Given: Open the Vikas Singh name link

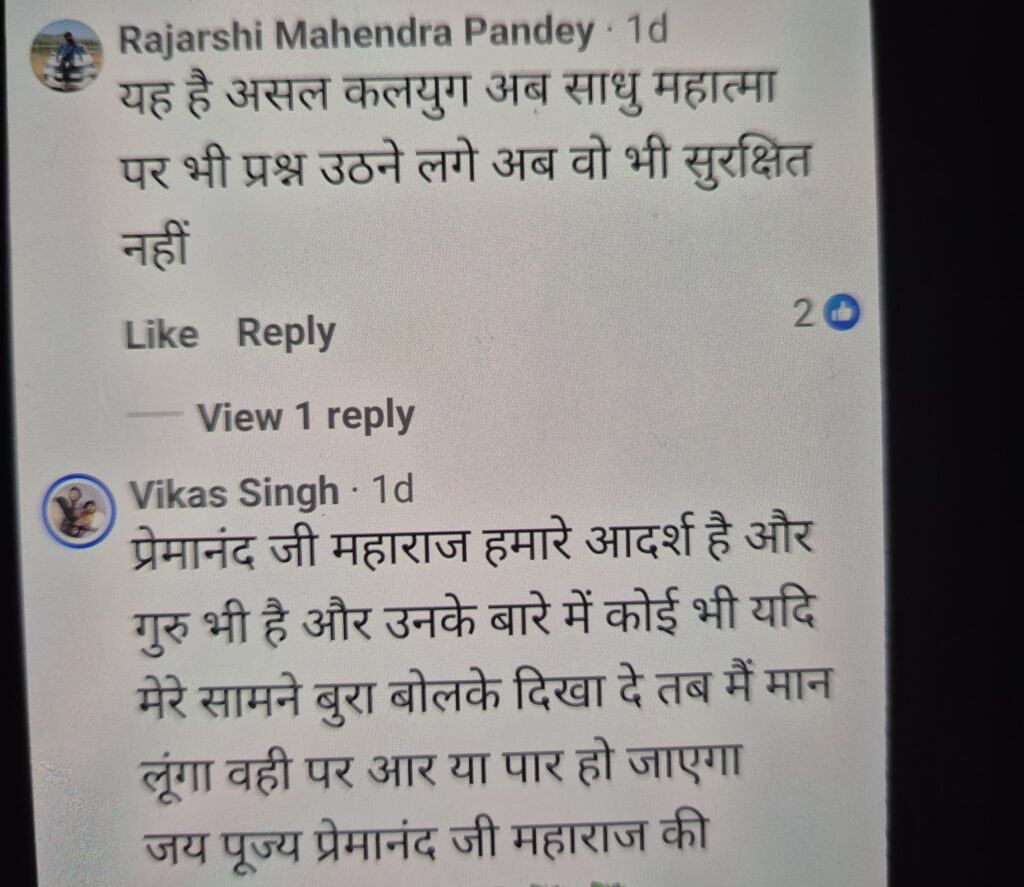Looking at the screenshot, I should (x=234, y=492).
